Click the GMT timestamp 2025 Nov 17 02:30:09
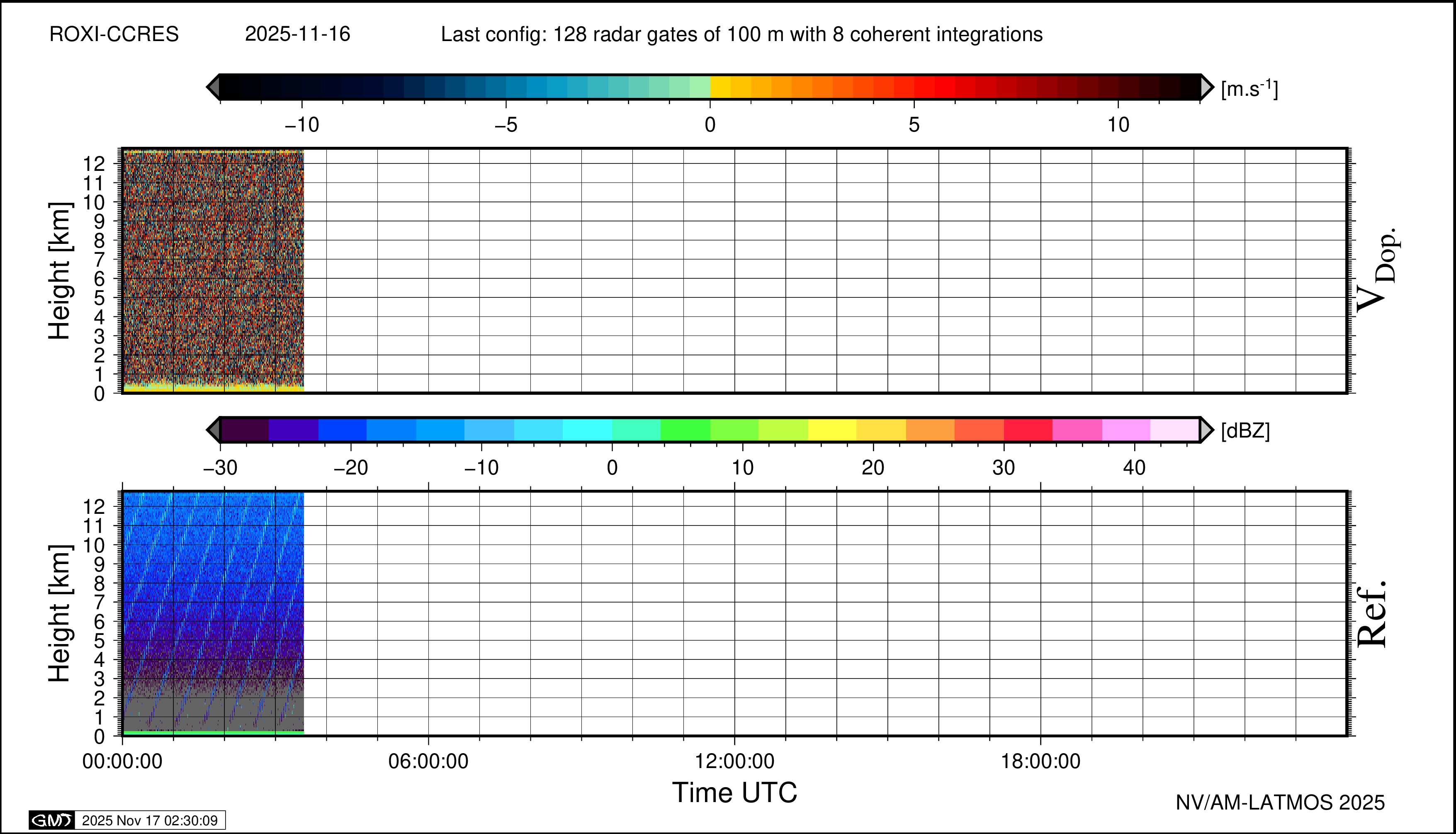 pos(149,820)
